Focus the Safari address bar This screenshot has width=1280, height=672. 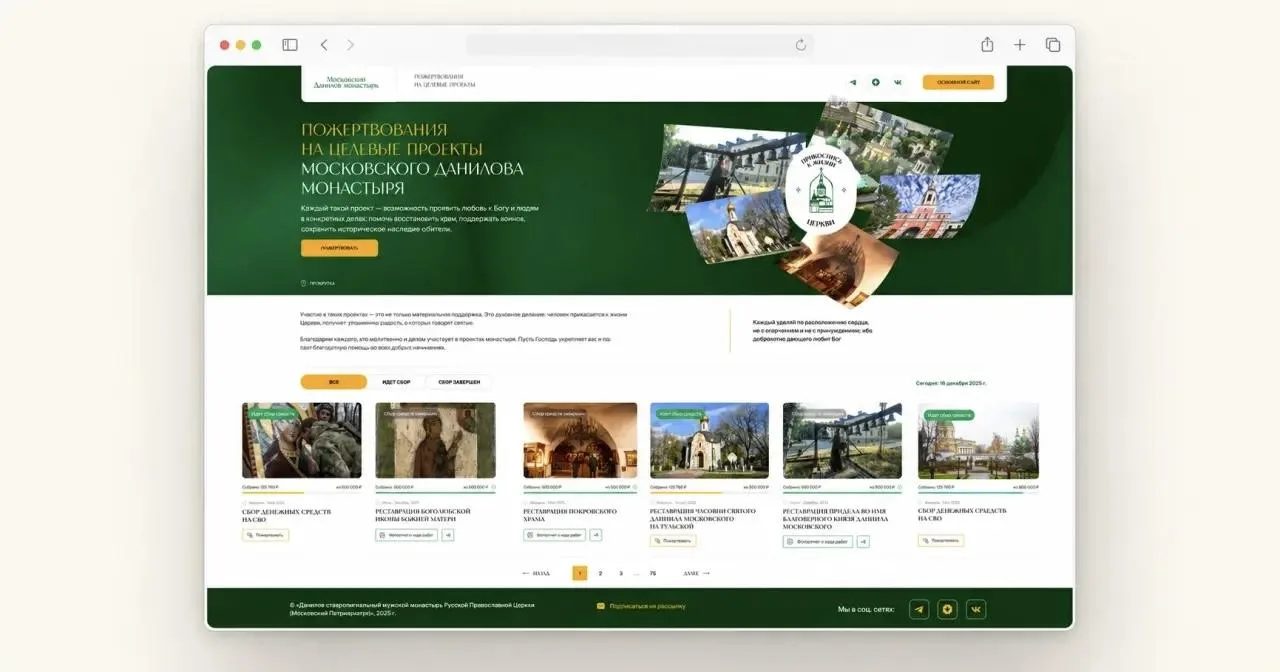coord(640,45)
